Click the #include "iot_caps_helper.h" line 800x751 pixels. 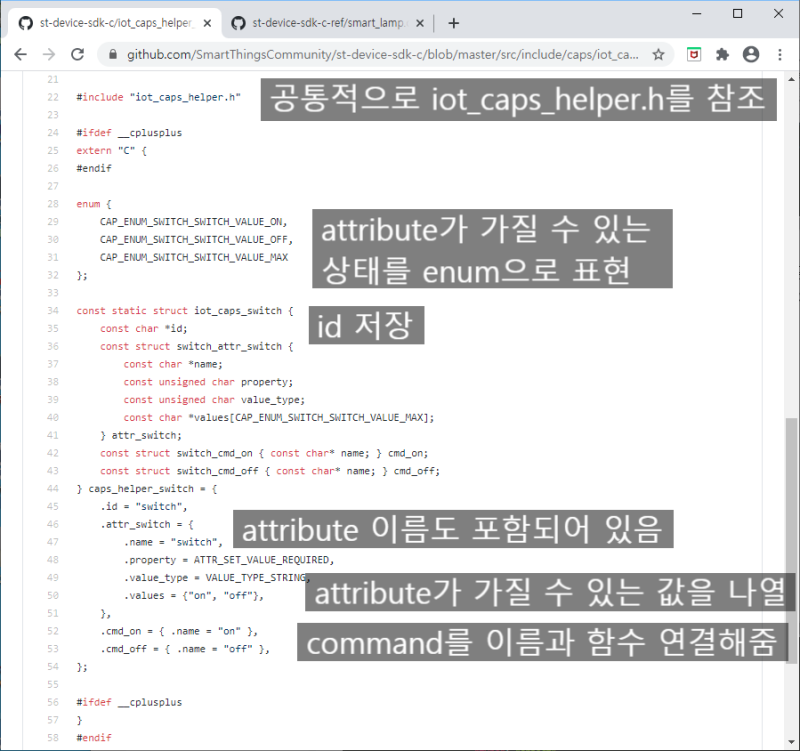point(158,97)
